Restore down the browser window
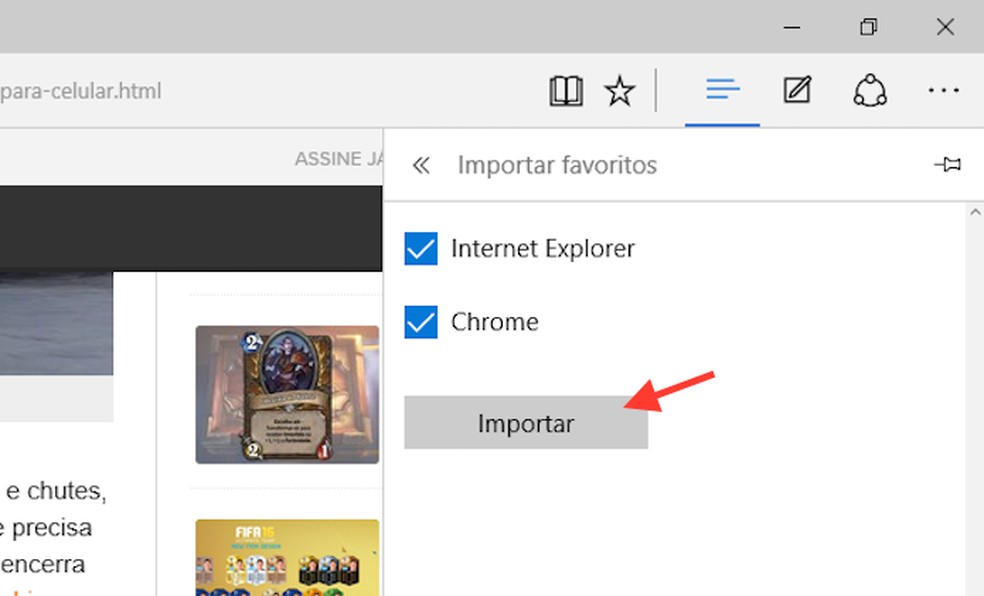The width and height of the screenshot is (984, 596). (x=868, y=27)
